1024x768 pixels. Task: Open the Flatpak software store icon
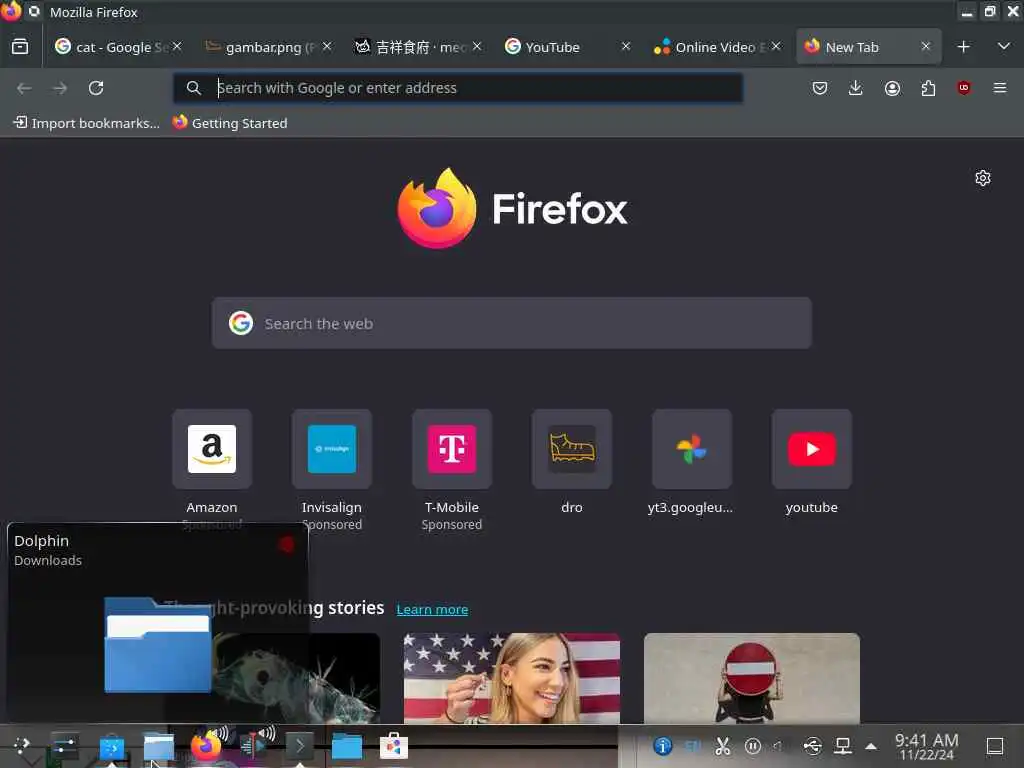[x=394, y=746]
